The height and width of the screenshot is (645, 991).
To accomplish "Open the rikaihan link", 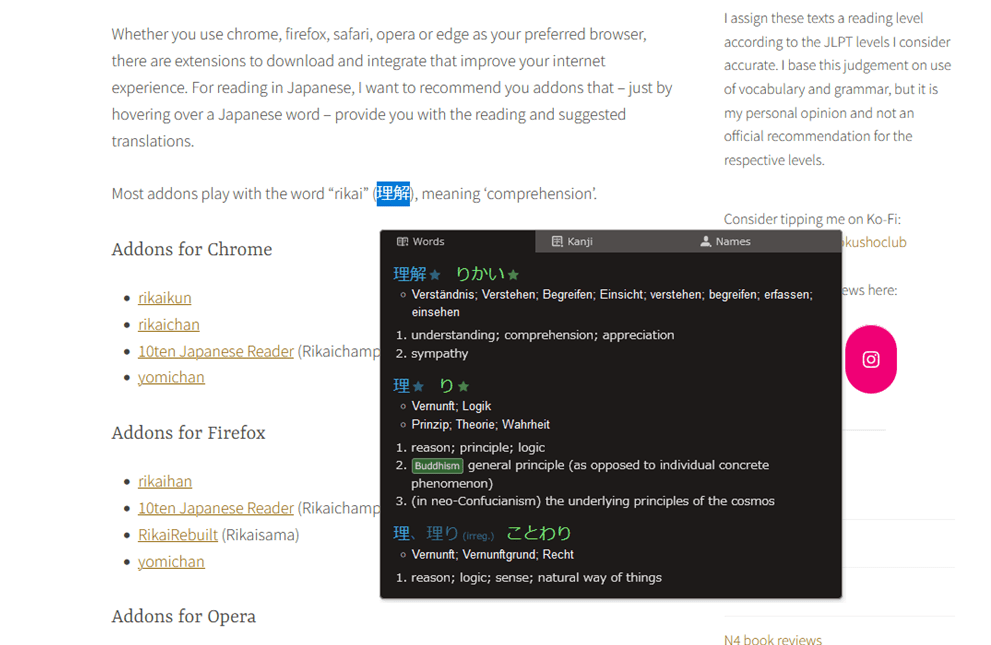I will coord(164,481).
